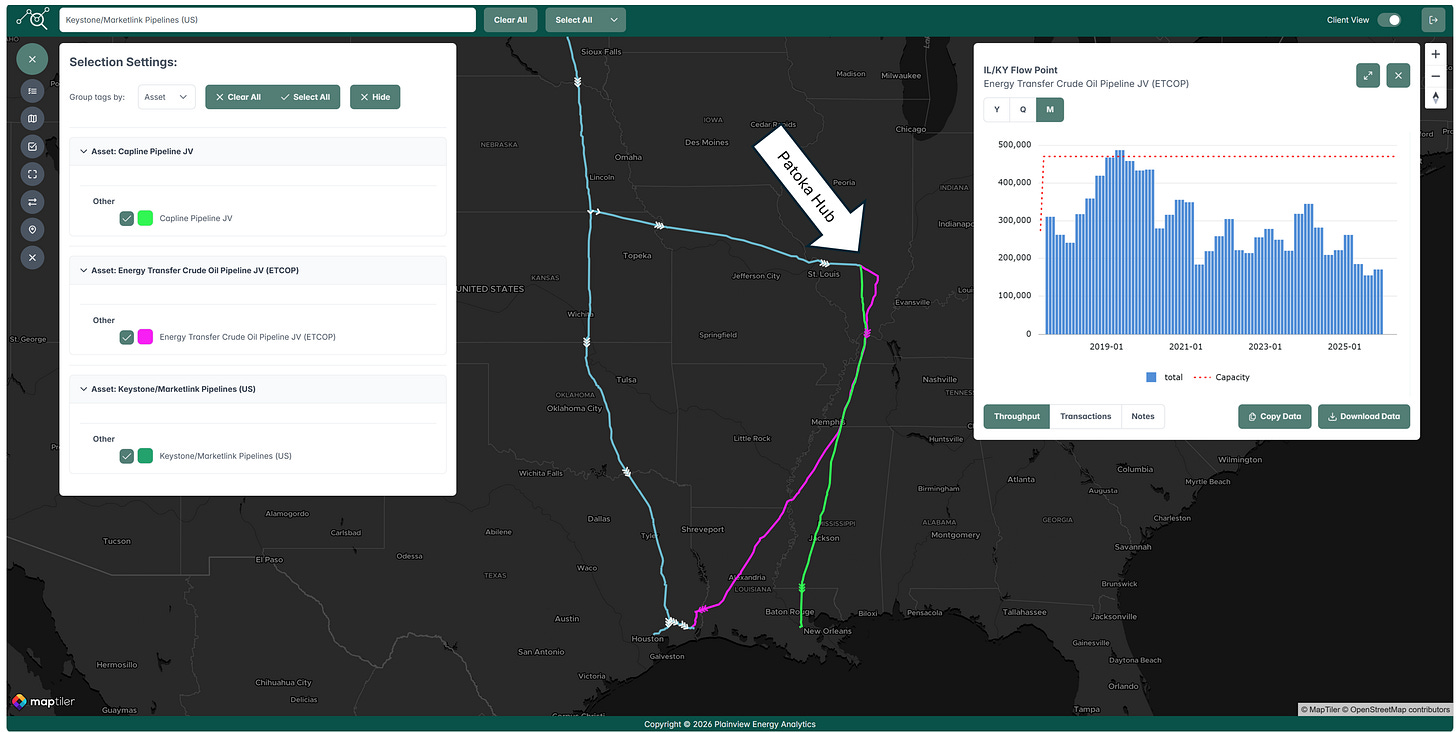Viewport: 1456px width, 732px height.
Task: Click Clear All in the top bar
Action: (x=511, y=20)
